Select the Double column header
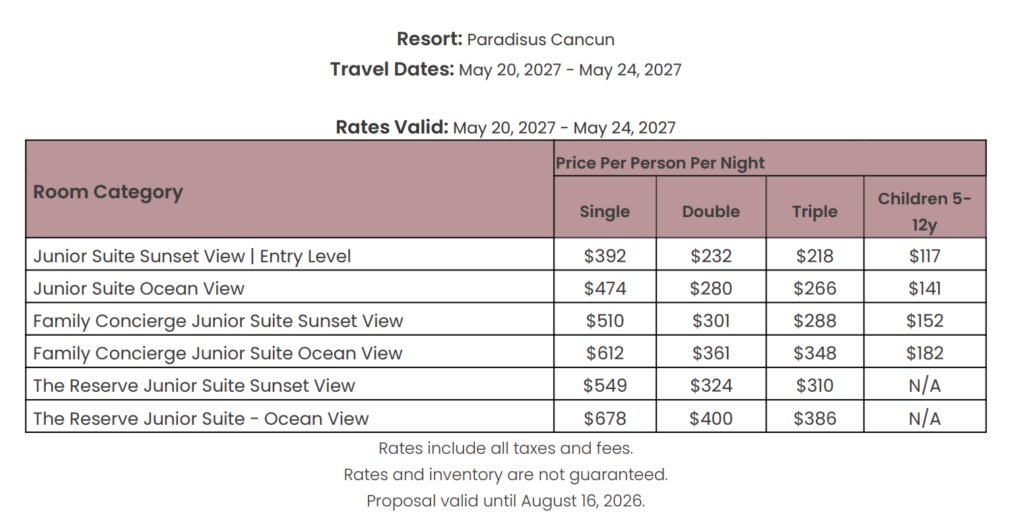 (x=711, y=207)
